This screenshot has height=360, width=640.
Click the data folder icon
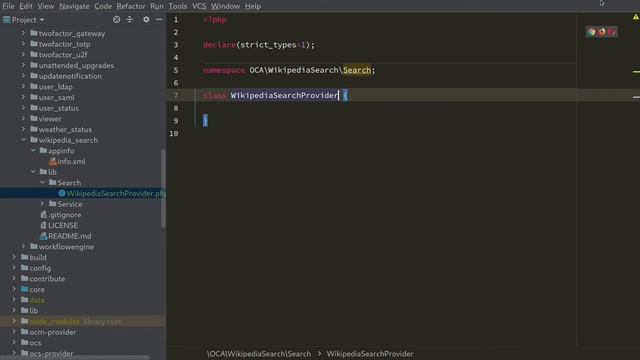tap(24, 300)
